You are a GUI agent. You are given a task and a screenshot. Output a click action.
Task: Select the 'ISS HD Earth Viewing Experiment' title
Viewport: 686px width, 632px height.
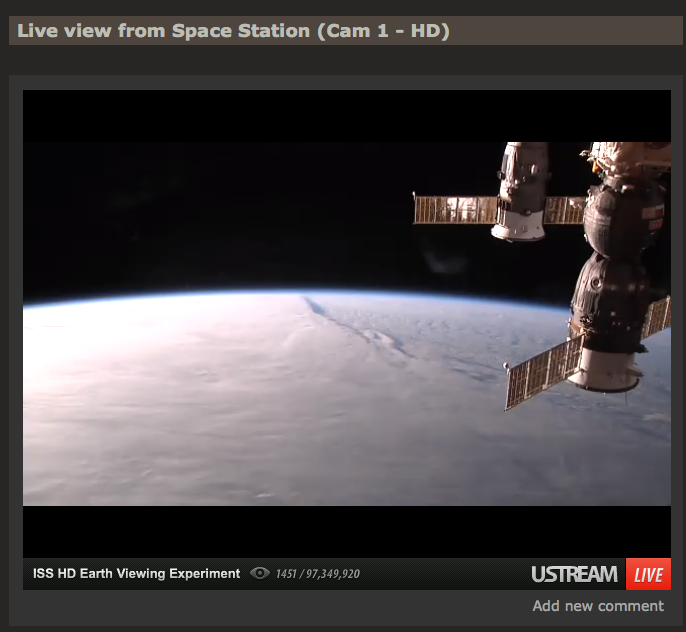[x=136, y=573]
